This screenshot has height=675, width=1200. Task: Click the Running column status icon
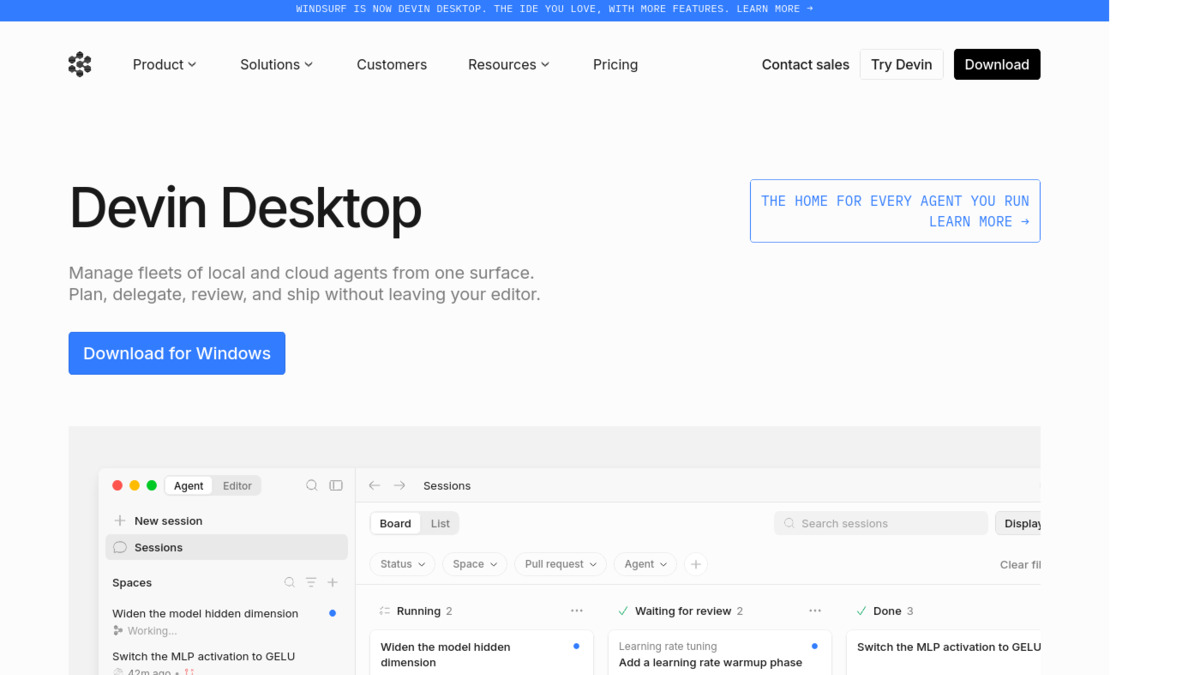pos(385,611)
